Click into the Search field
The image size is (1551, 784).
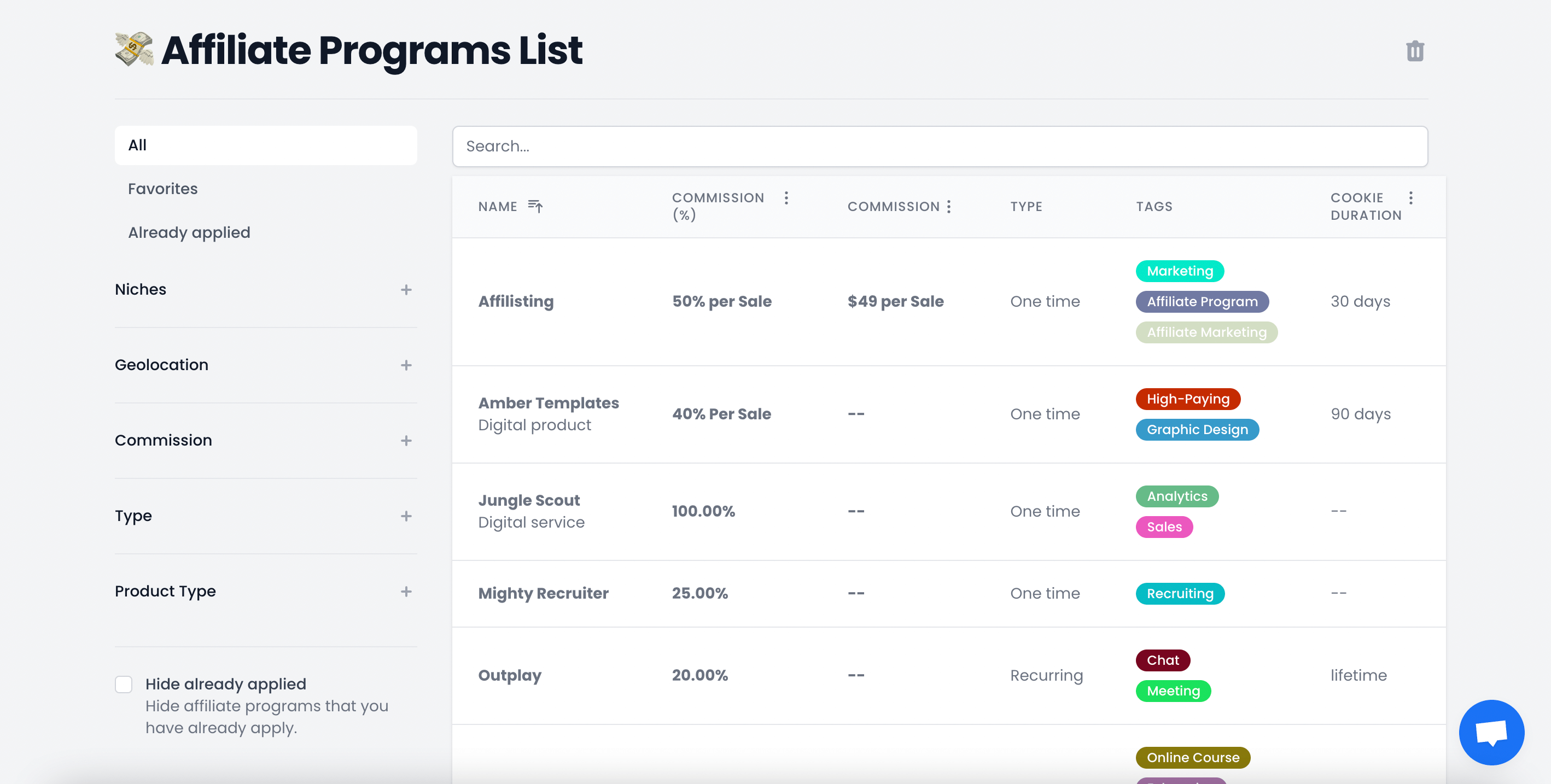coord(939,146)
